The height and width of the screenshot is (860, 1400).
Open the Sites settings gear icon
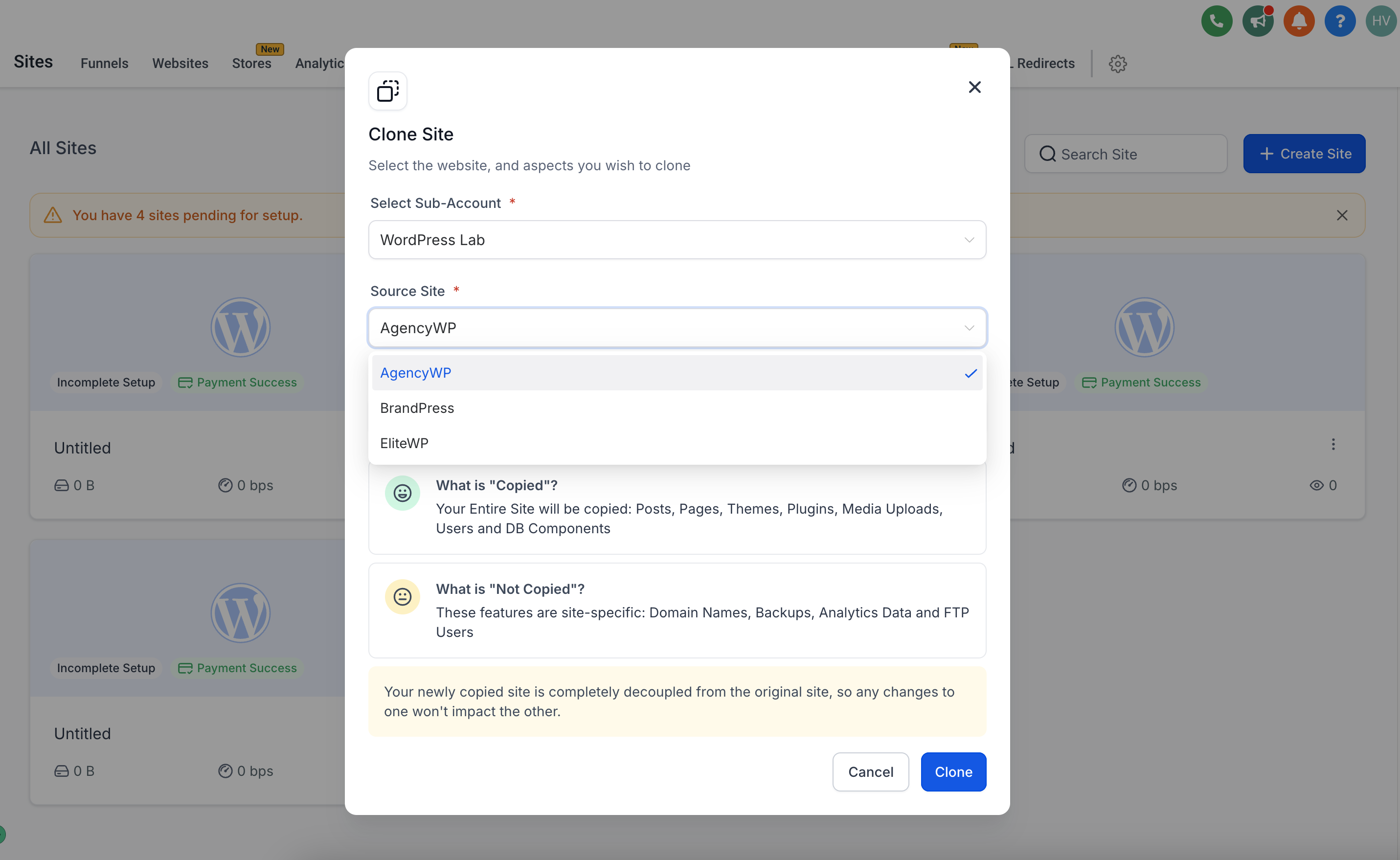coord(1117,64)
